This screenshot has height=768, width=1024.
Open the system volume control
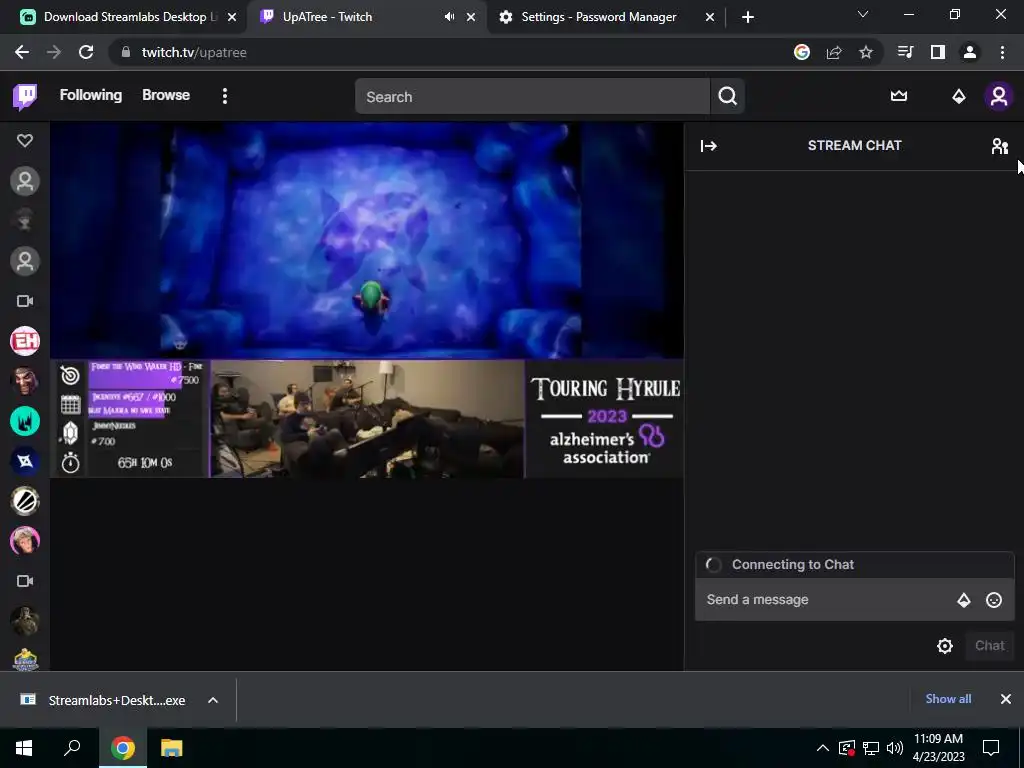pyautogui.click(x=895, y=748)
